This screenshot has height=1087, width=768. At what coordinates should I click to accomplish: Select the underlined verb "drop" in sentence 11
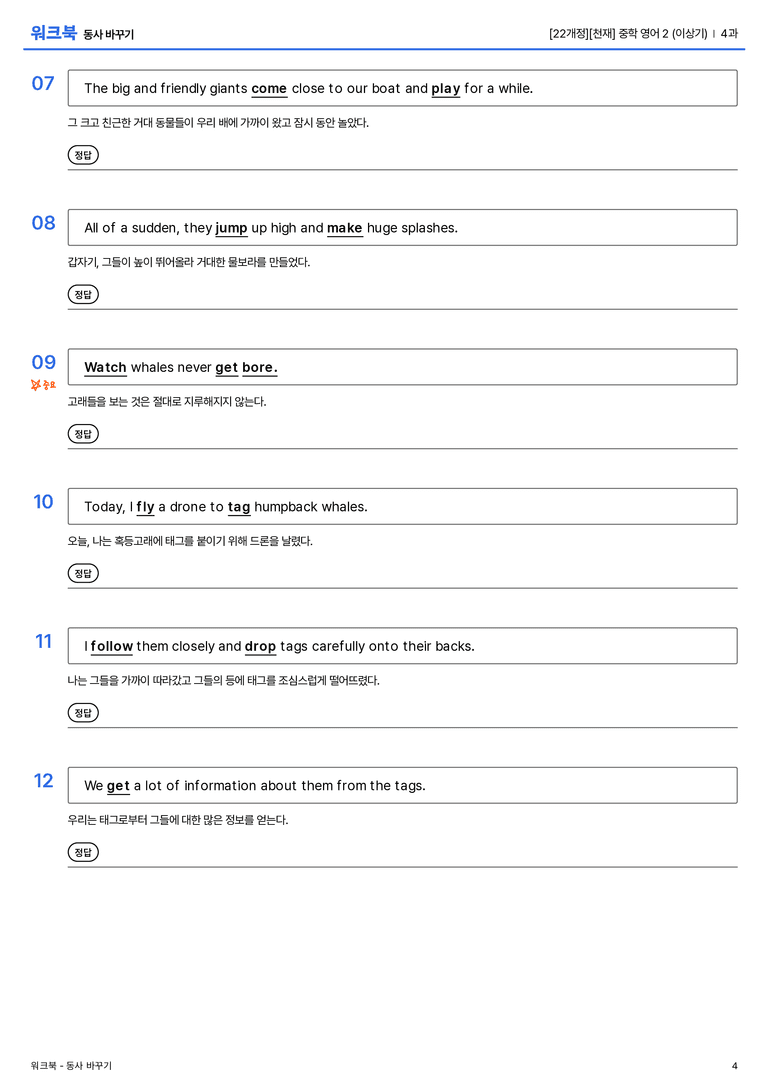[x=261, y=647]
